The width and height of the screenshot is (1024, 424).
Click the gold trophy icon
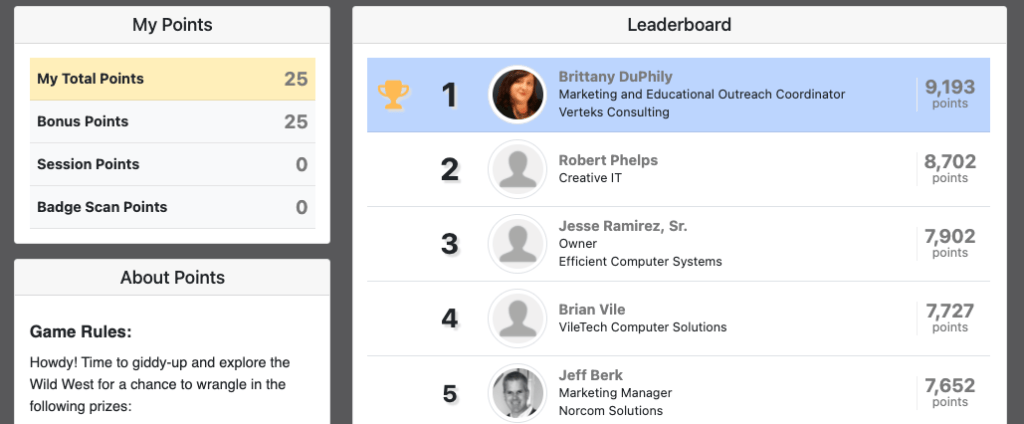392,95
